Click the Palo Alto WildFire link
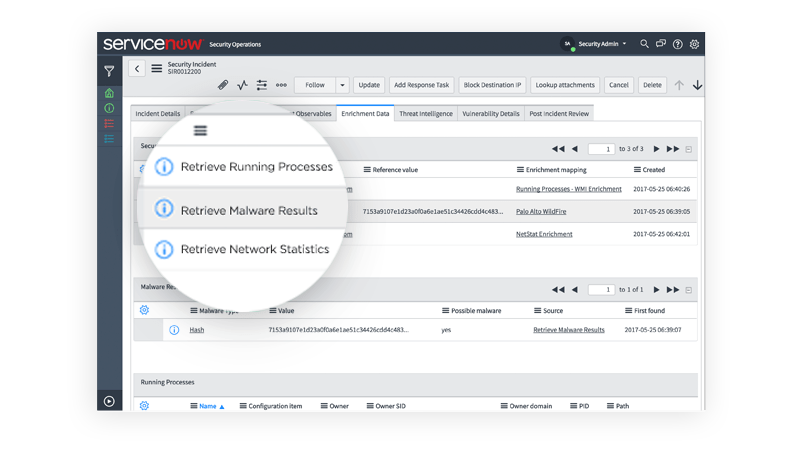This screenshot has width=800, height=457. (543, 211)
